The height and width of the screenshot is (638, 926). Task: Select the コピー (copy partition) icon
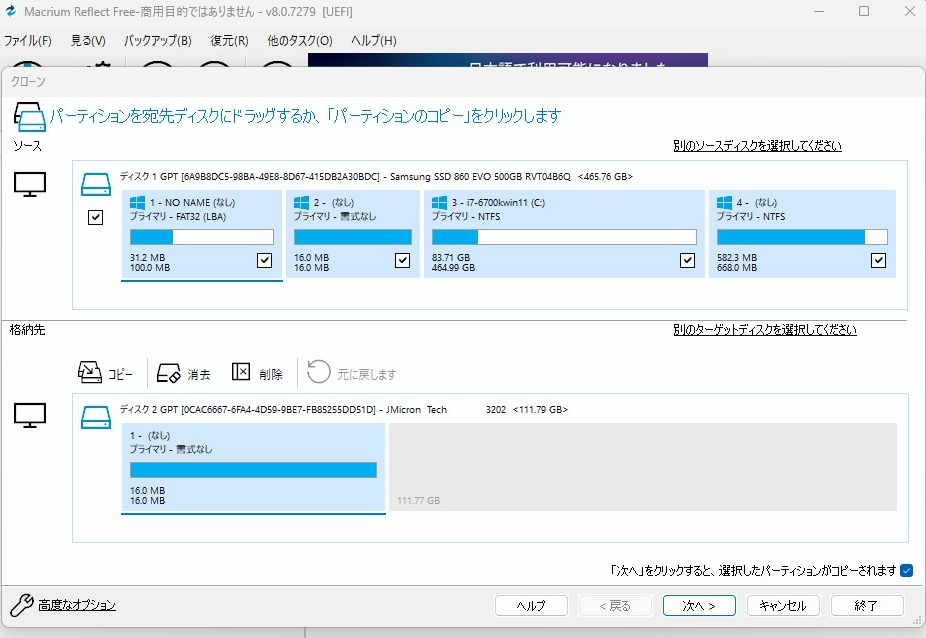(91, 371)
